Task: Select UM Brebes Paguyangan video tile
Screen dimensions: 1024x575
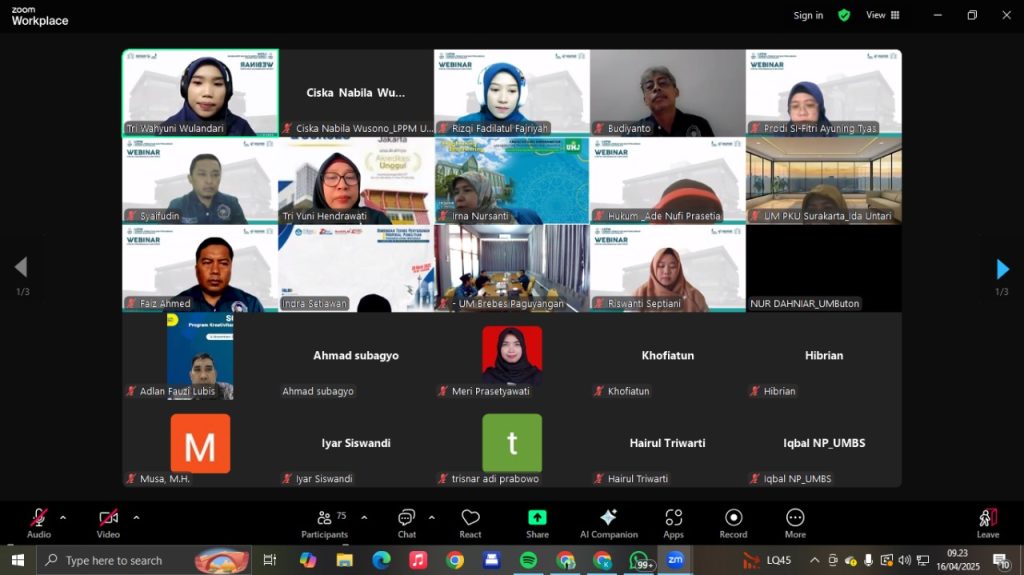Action: [x=511, y=268]
